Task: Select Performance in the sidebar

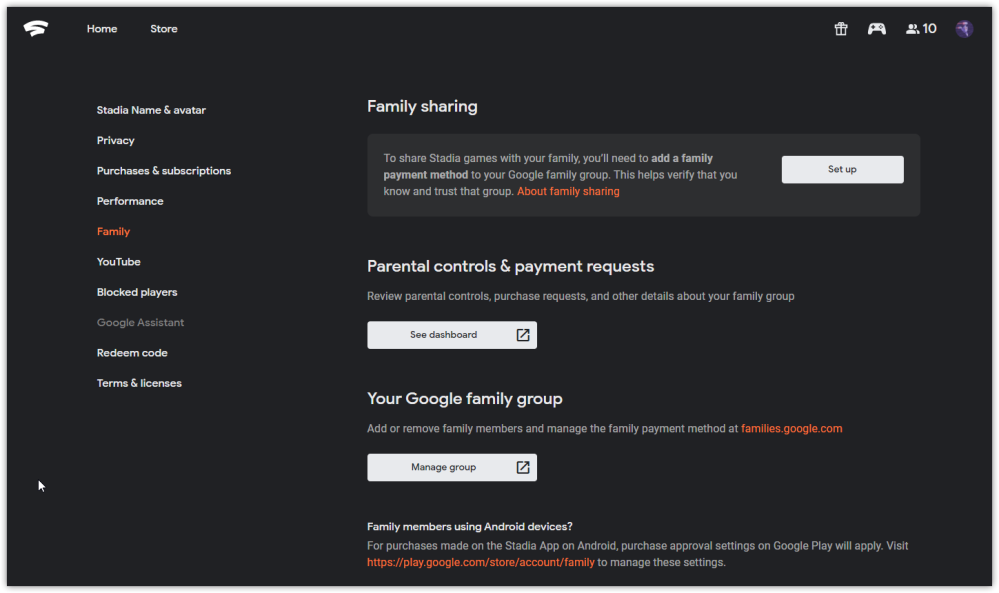Action: point(130,201)
